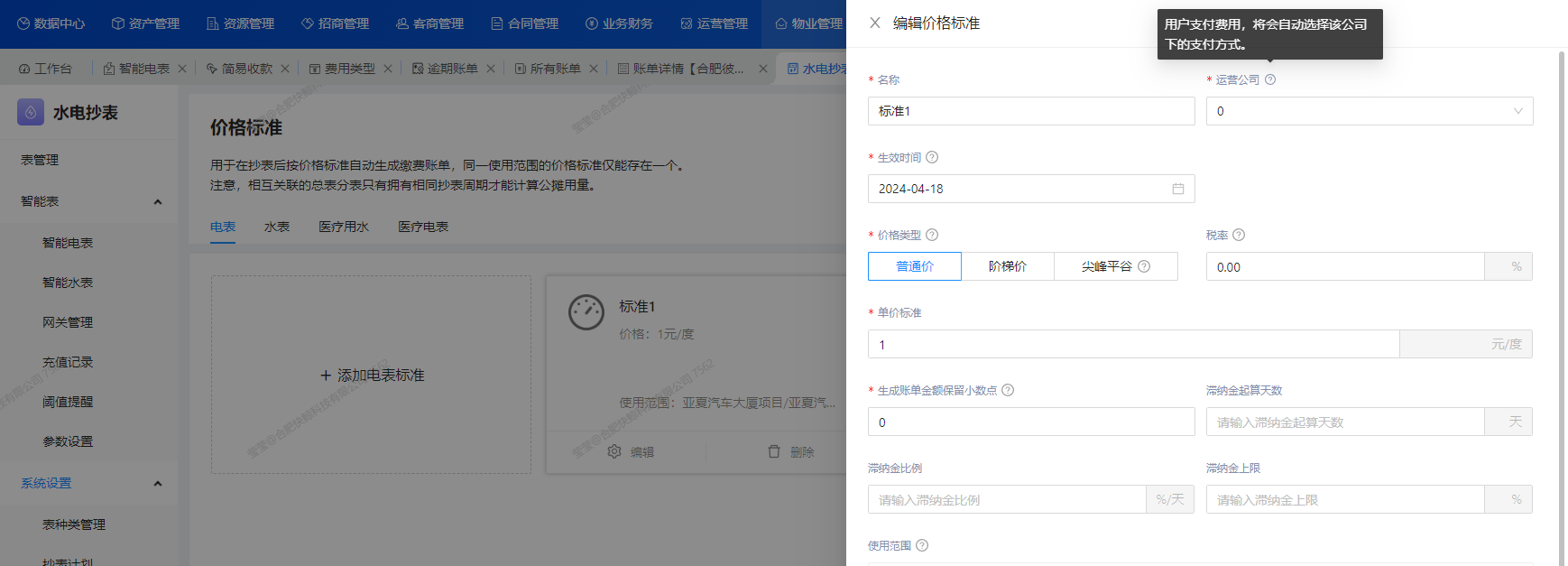Select 普通价 price type
Screen dimensions: 1568x566
[915, 266]
